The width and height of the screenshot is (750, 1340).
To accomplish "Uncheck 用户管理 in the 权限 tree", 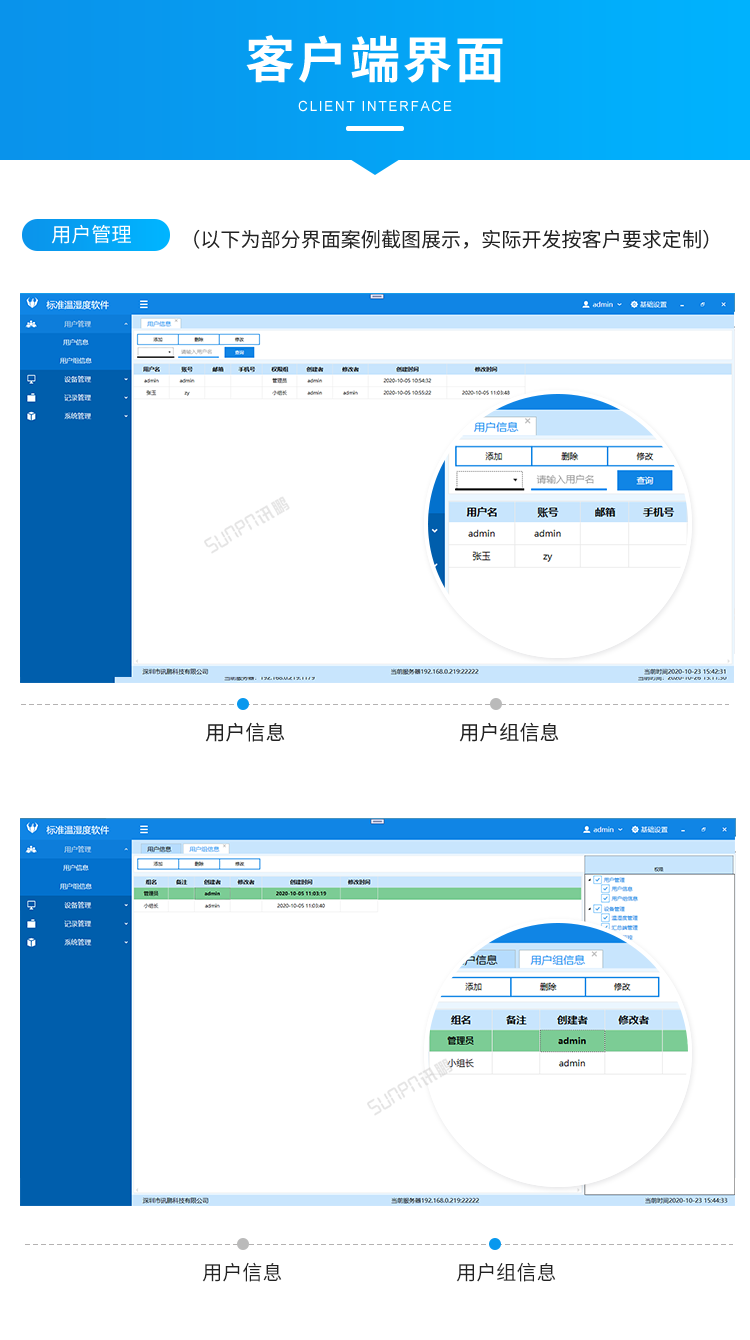I will click(598, 879).
